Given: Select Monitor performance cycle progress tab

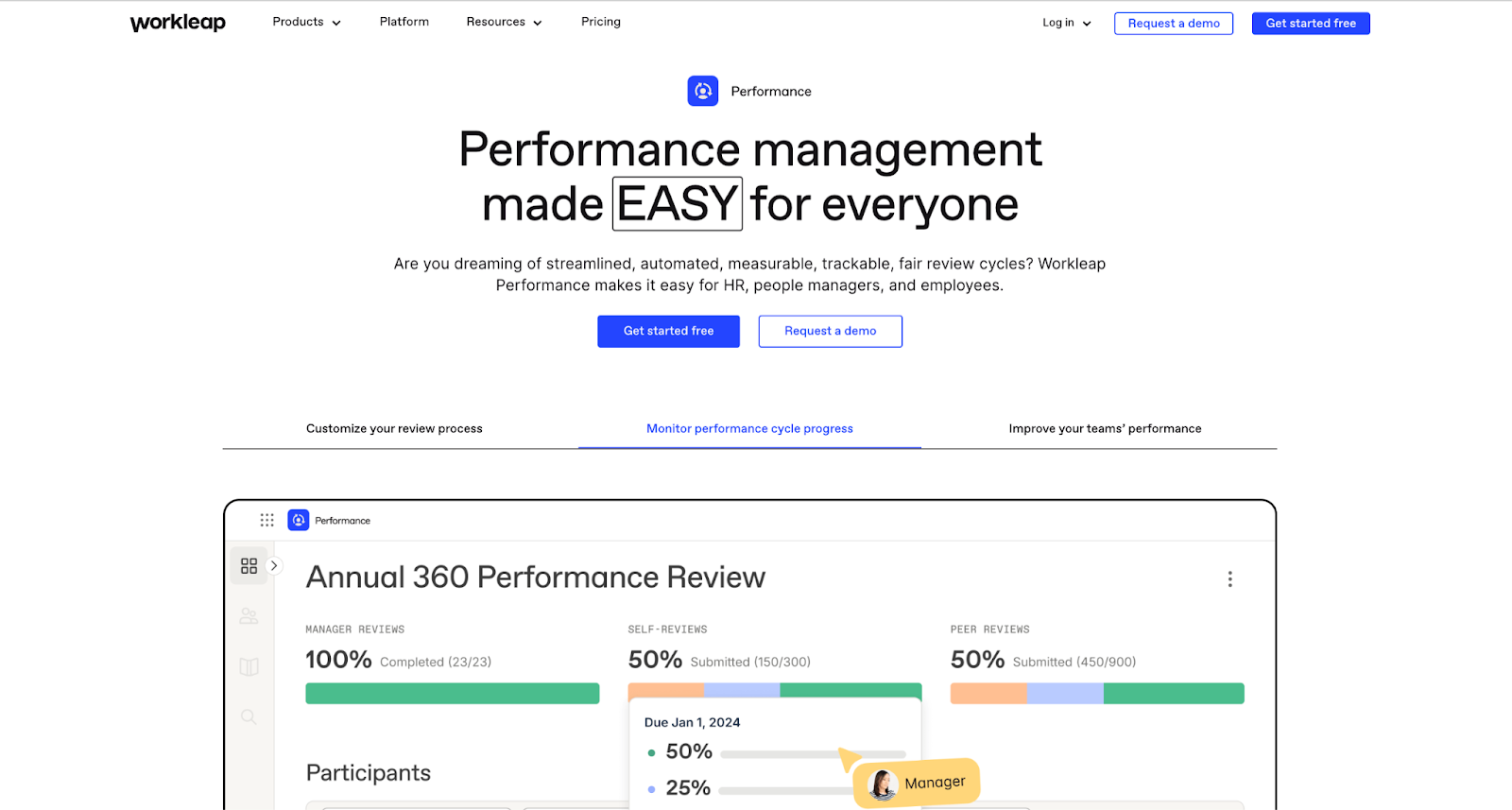Looking at the screenshot, I should [749, 428].
